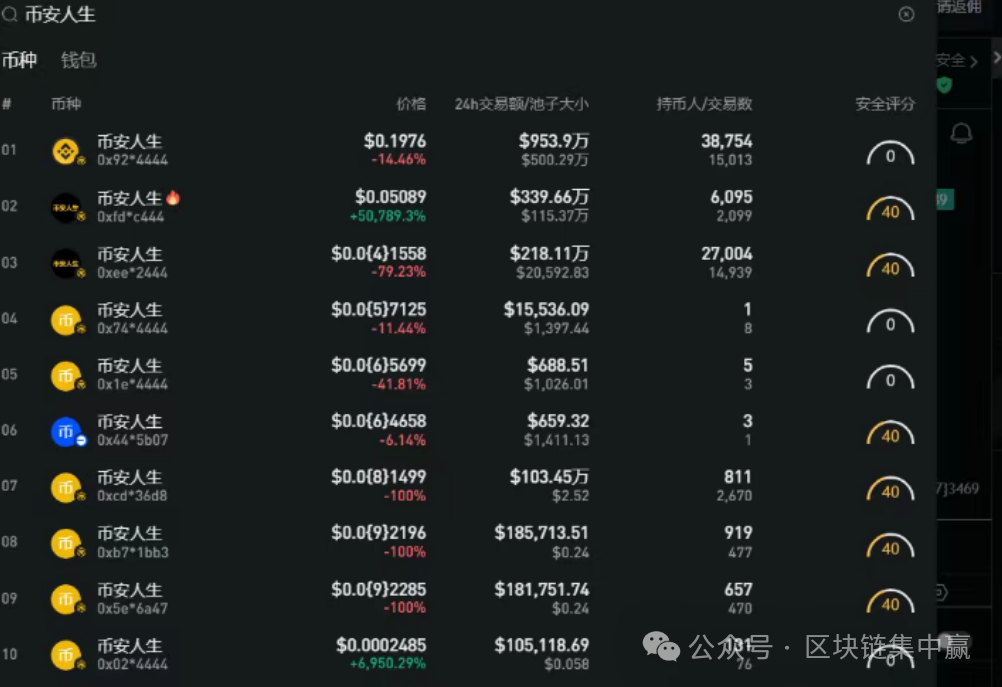Select the 币种 tab
The height and width of the screenshot is (687, 1002).
[19, 60]
